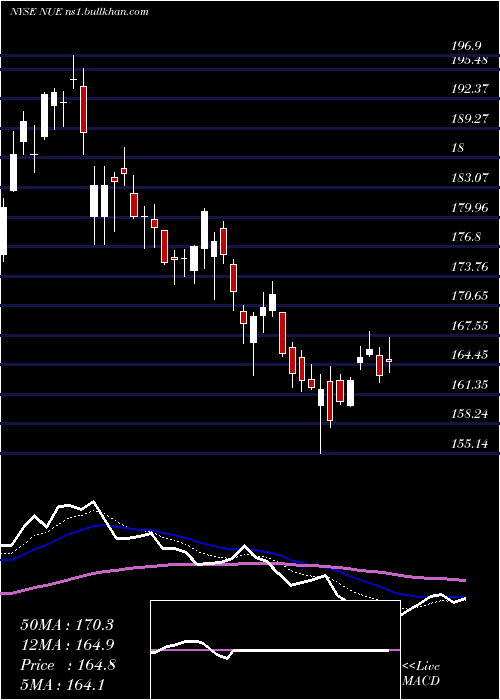The height and width of the screenshot is (700, 500).
Task: Click the 183.07 price level label
Action: click(x=470, y=178)
